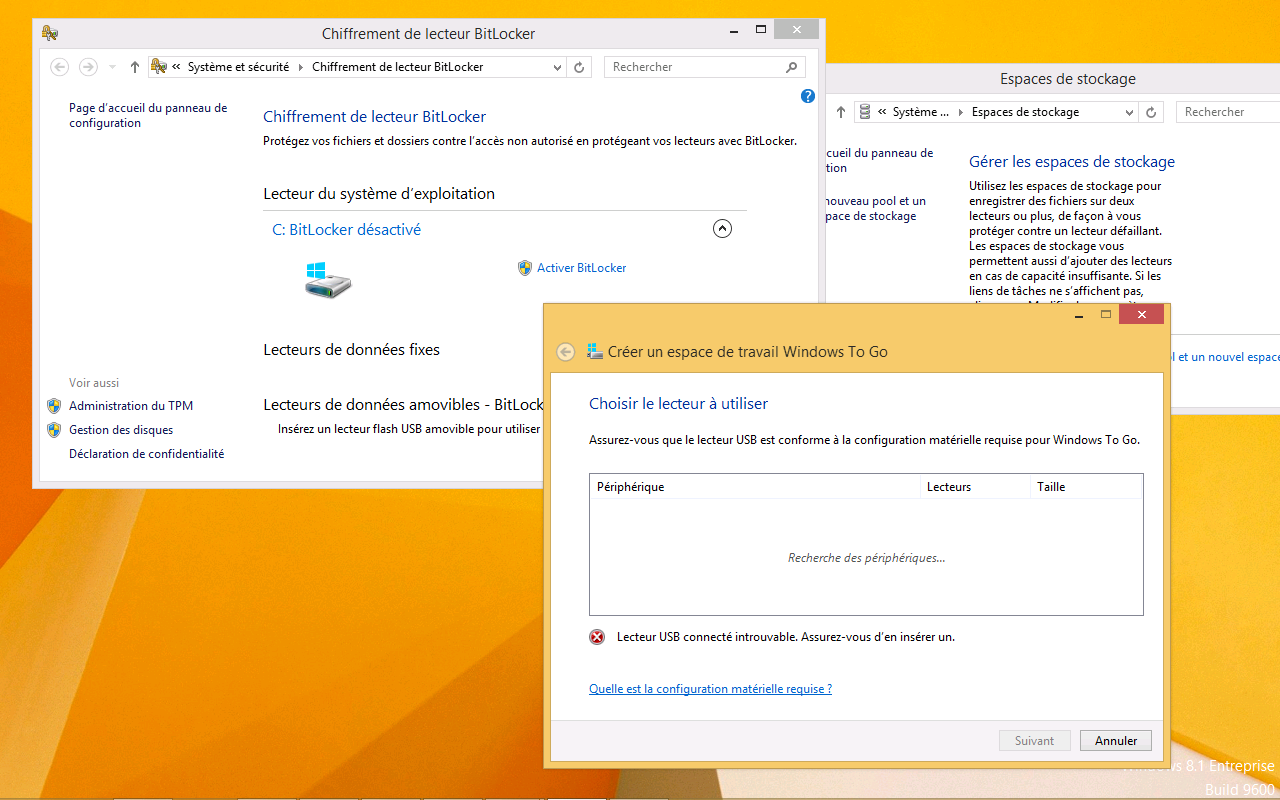Image resolution: width=1280 pixels, height=800 pixels.
Task: Minimize the BitLocker window
Action: 733,29
